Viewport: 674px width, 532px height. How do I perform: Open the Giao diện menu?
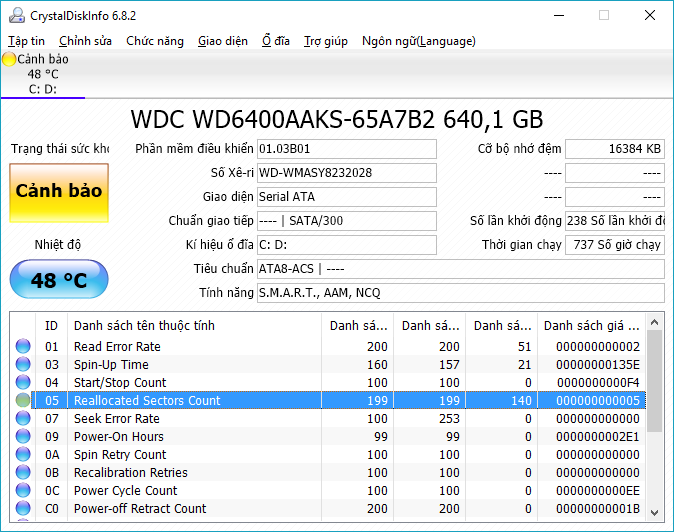click(223, 41)
